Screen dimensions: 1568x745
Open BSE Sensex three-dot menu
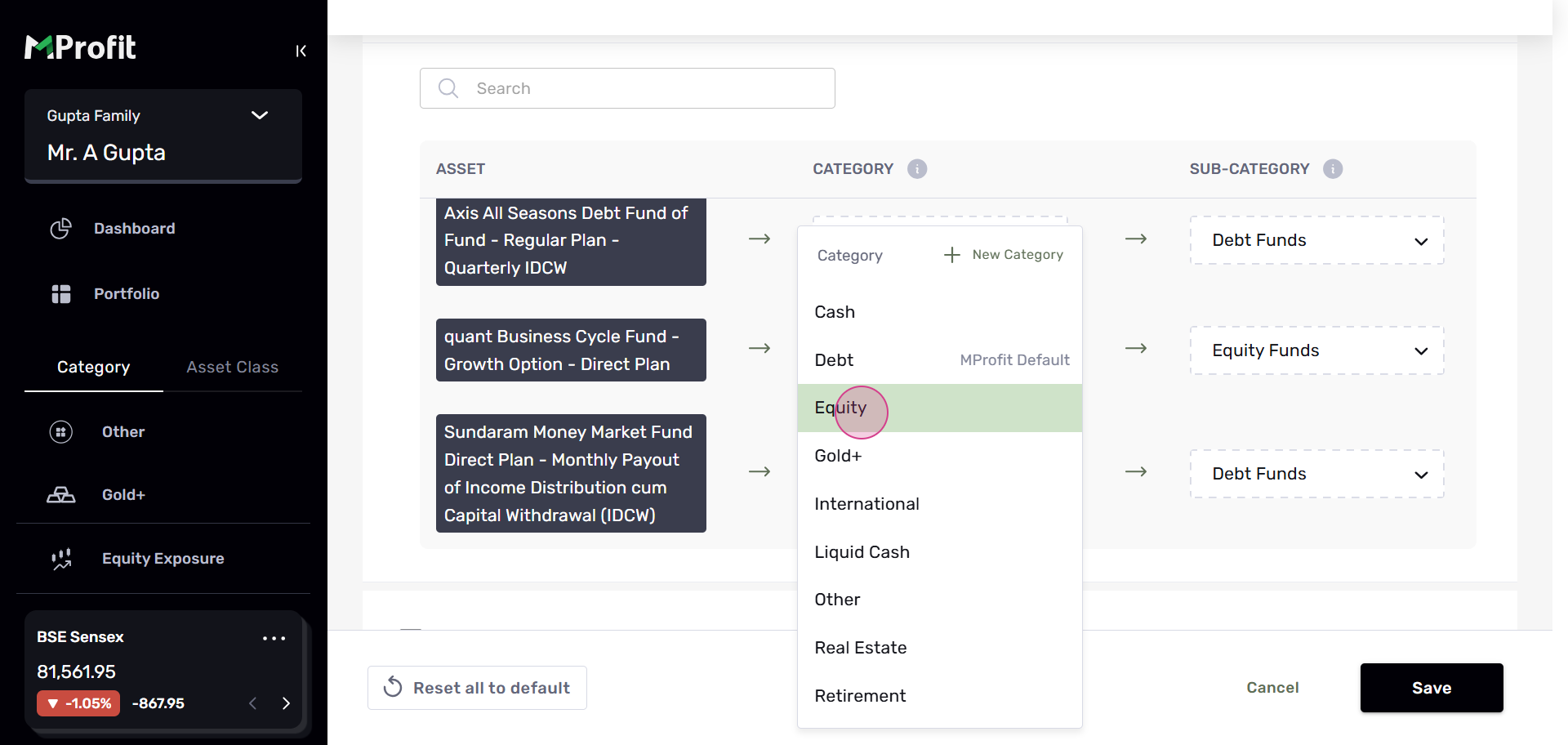point(274,638)
